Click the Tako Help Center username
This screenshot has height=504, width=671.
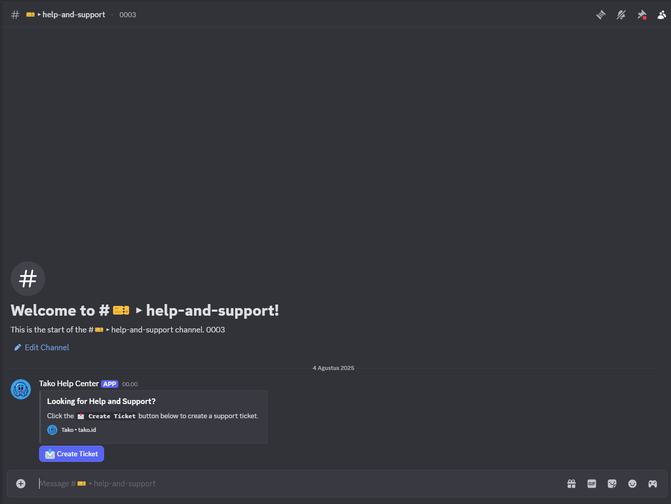69,384
